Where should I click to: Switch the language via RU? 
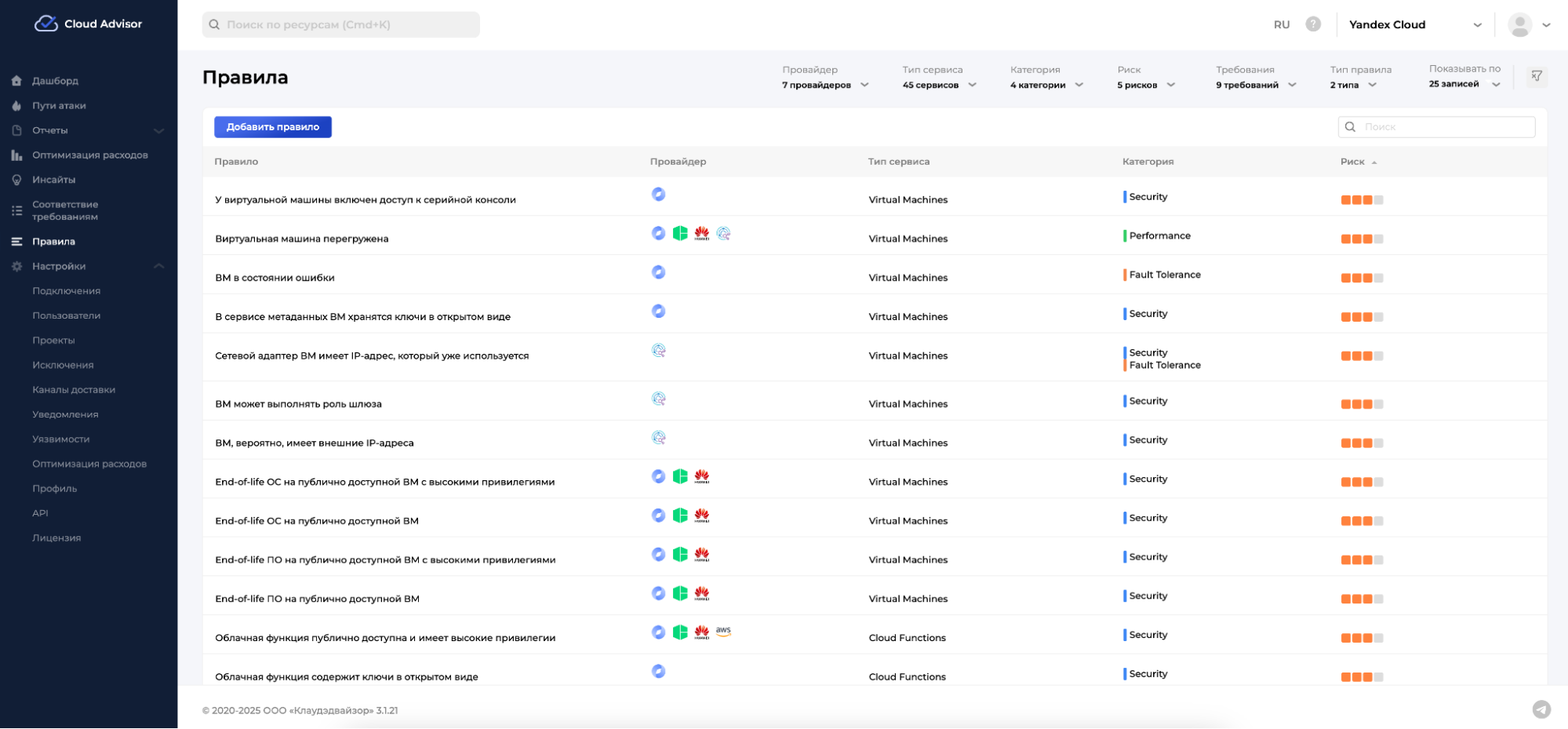point(1282,24)
